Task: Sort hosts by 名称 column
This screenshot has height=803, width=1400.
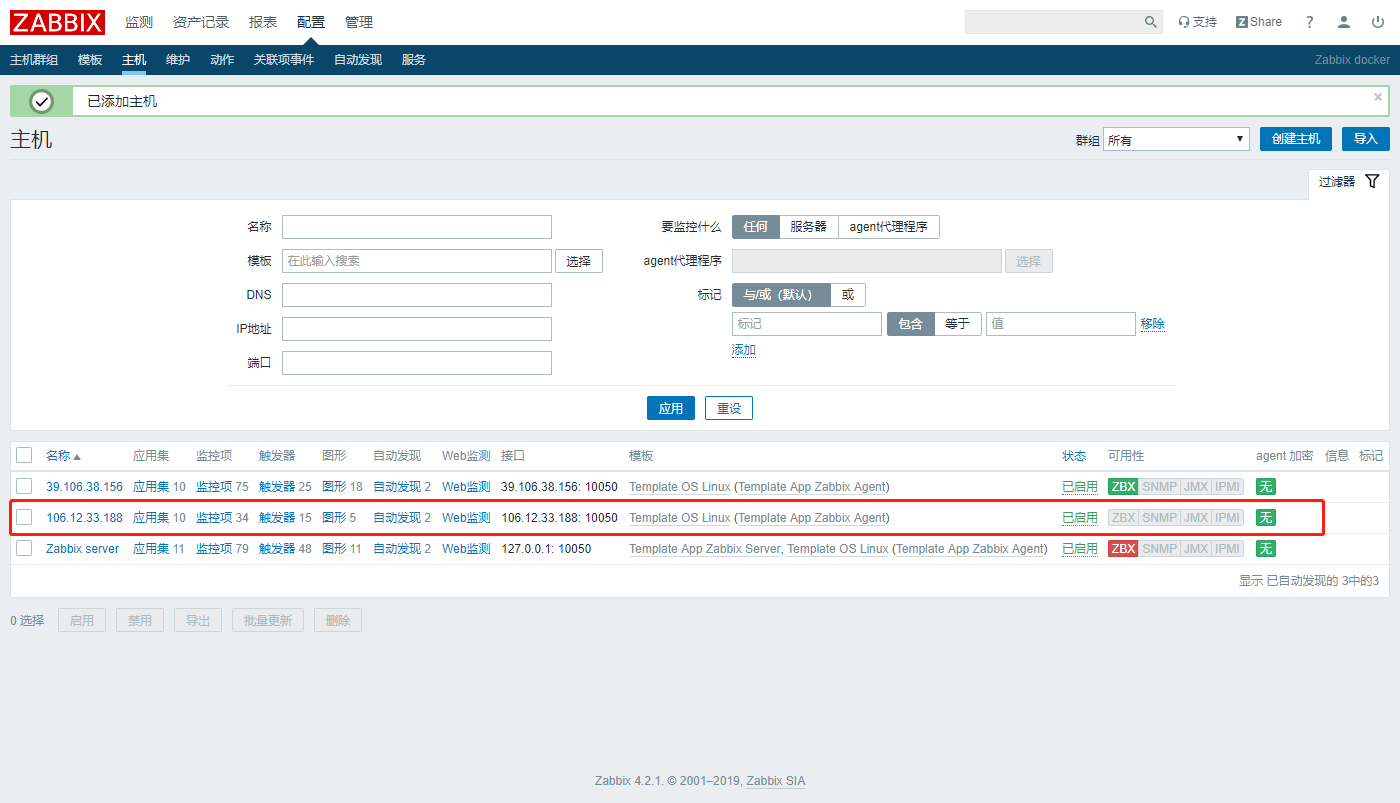Action: point(63,456)
